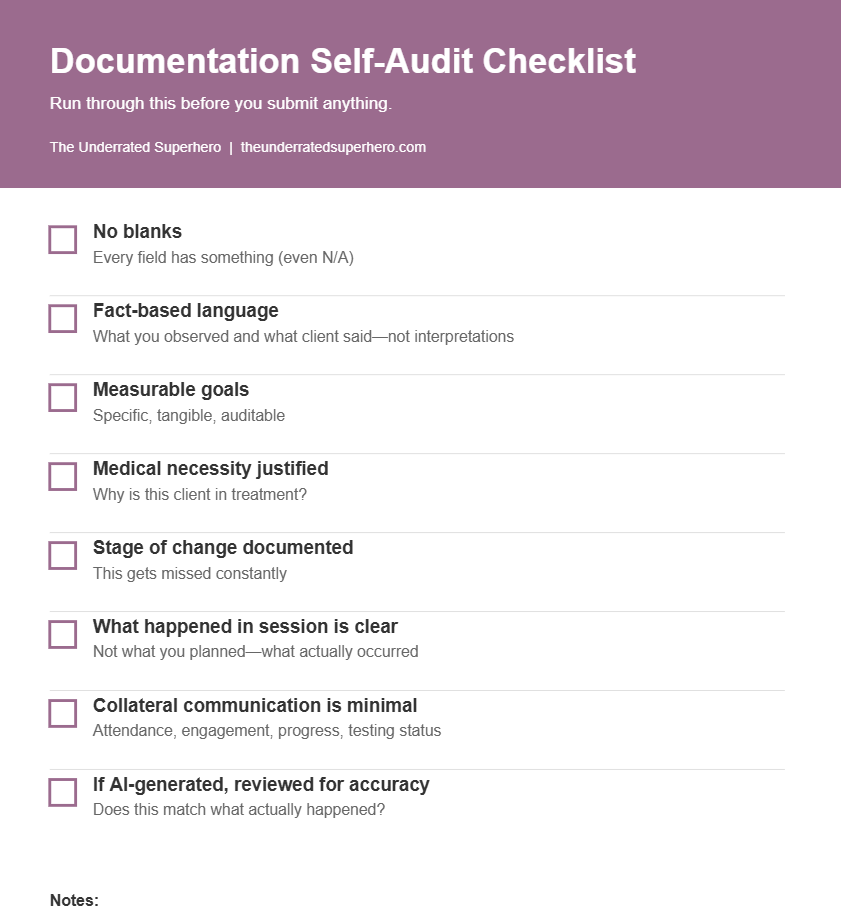Click 'Not what you planned' description line

tap(255, 652)
